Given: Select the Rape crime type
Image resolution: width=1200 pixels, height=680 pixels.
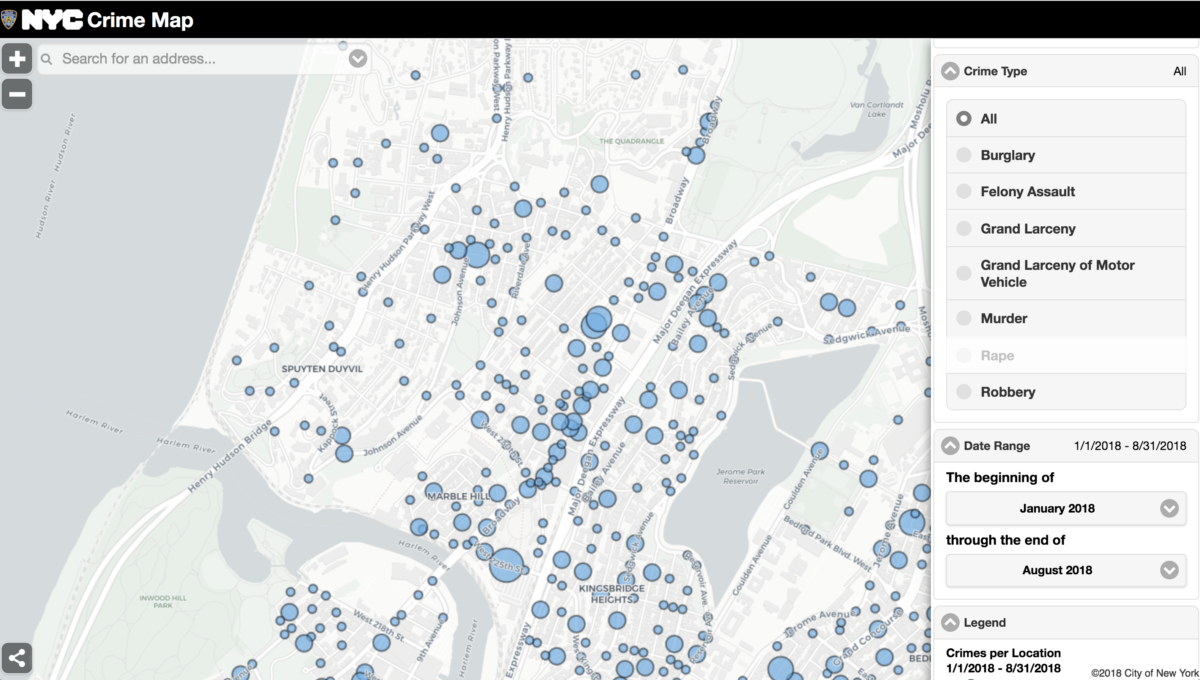Looking at the screenshot, I should tap(1066, 355).
